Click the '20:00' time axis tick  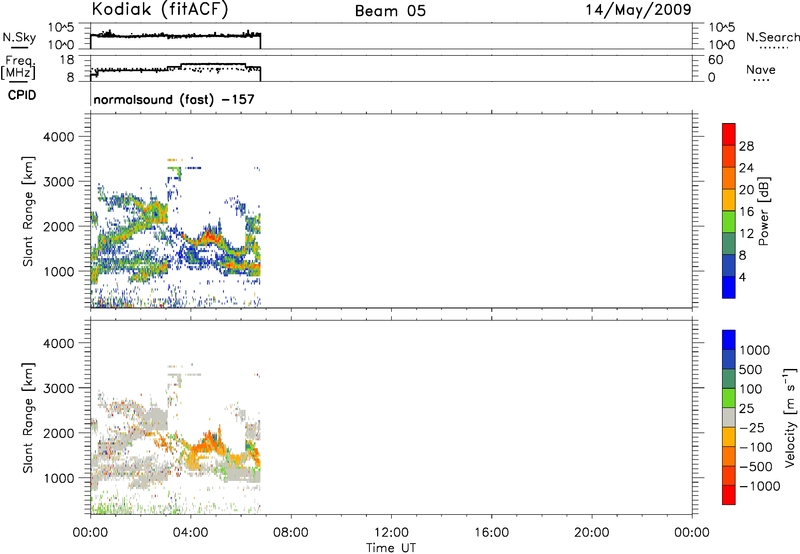pos(591,533)
